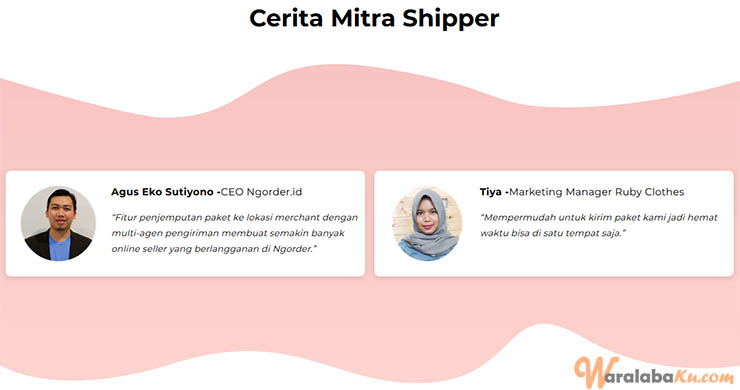
Task: Open the WaralabaKu.com watermark logo
Action: click(654, 372)
